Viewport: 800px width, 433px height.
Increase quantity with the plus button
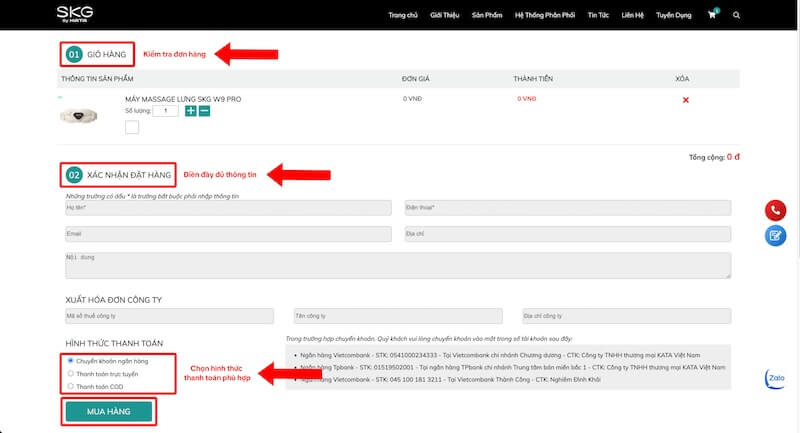(191, 111)
